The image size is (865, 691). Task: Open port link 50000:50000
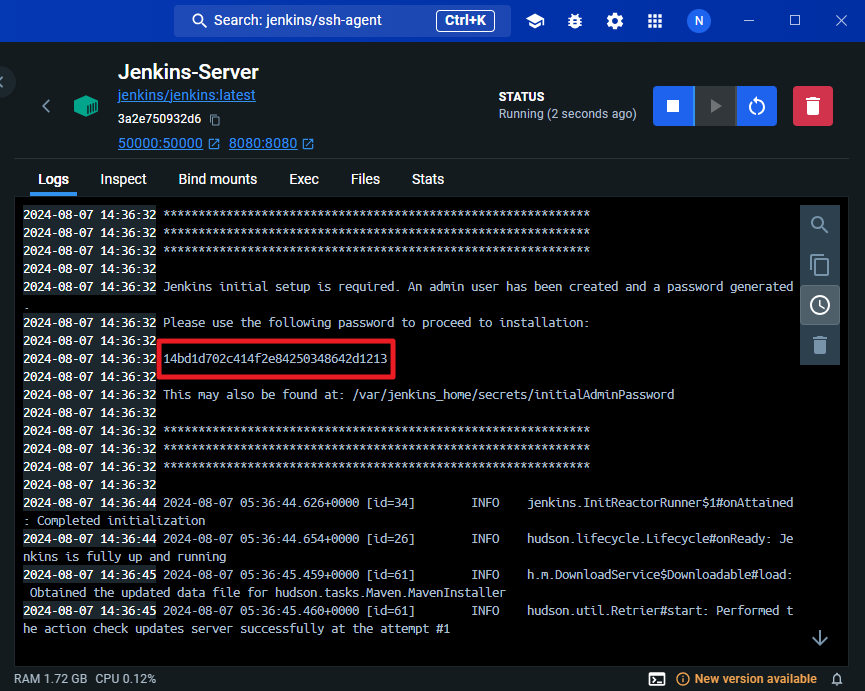click(161, 143)
